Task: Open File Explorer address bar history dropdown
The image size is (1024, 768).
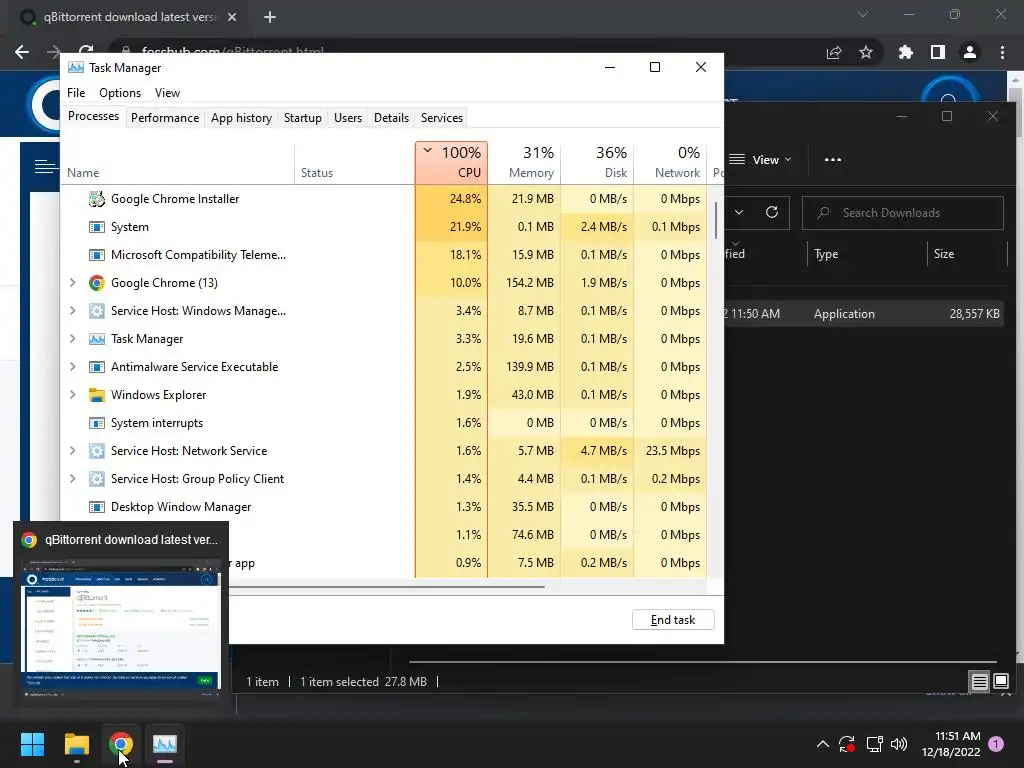Action: pos(739,212)
